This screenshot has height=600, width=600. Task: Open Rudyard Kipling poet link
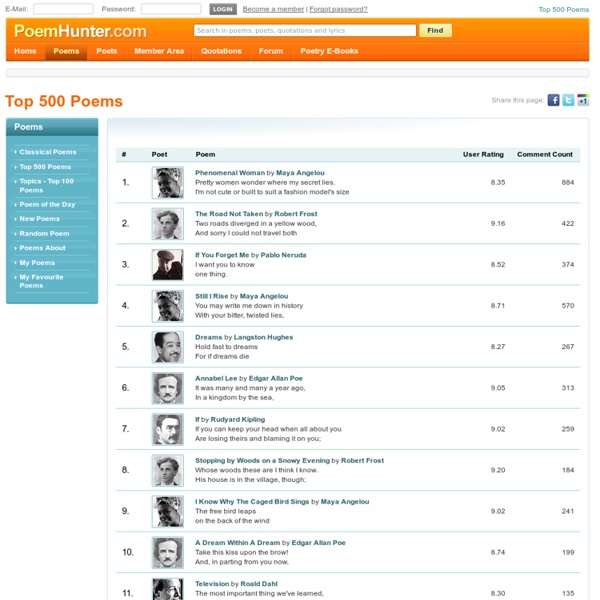coord(238,420)
